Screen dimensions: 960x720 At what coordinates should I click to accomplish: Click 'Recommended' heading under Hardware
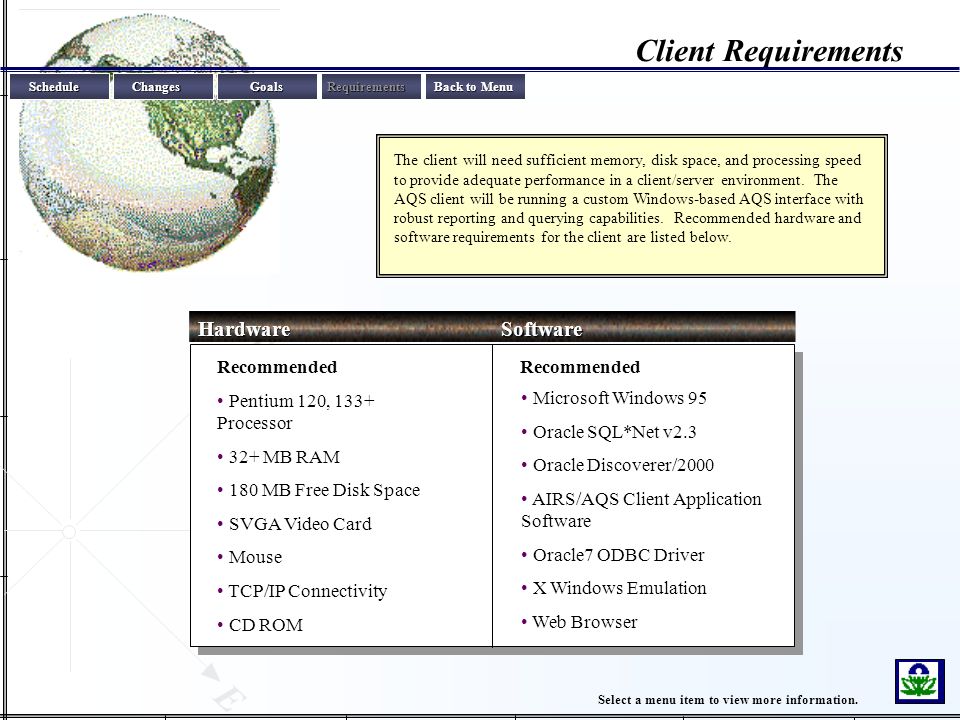277,367
